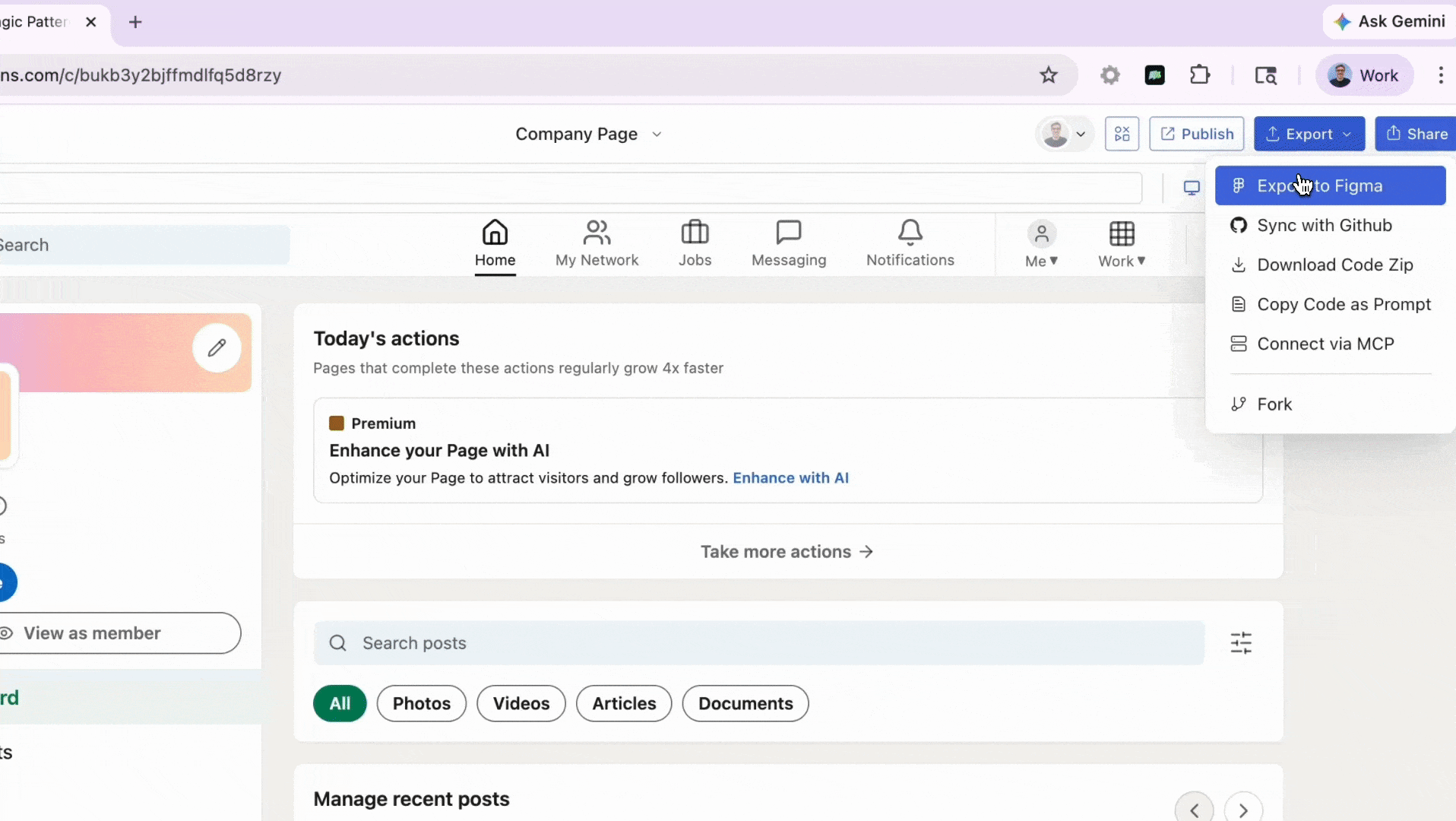Image resolution: width=1456 pixels, height=821 pixels.
Task: Toggle the Photos filter pill
Action: [x=421, y=704]
